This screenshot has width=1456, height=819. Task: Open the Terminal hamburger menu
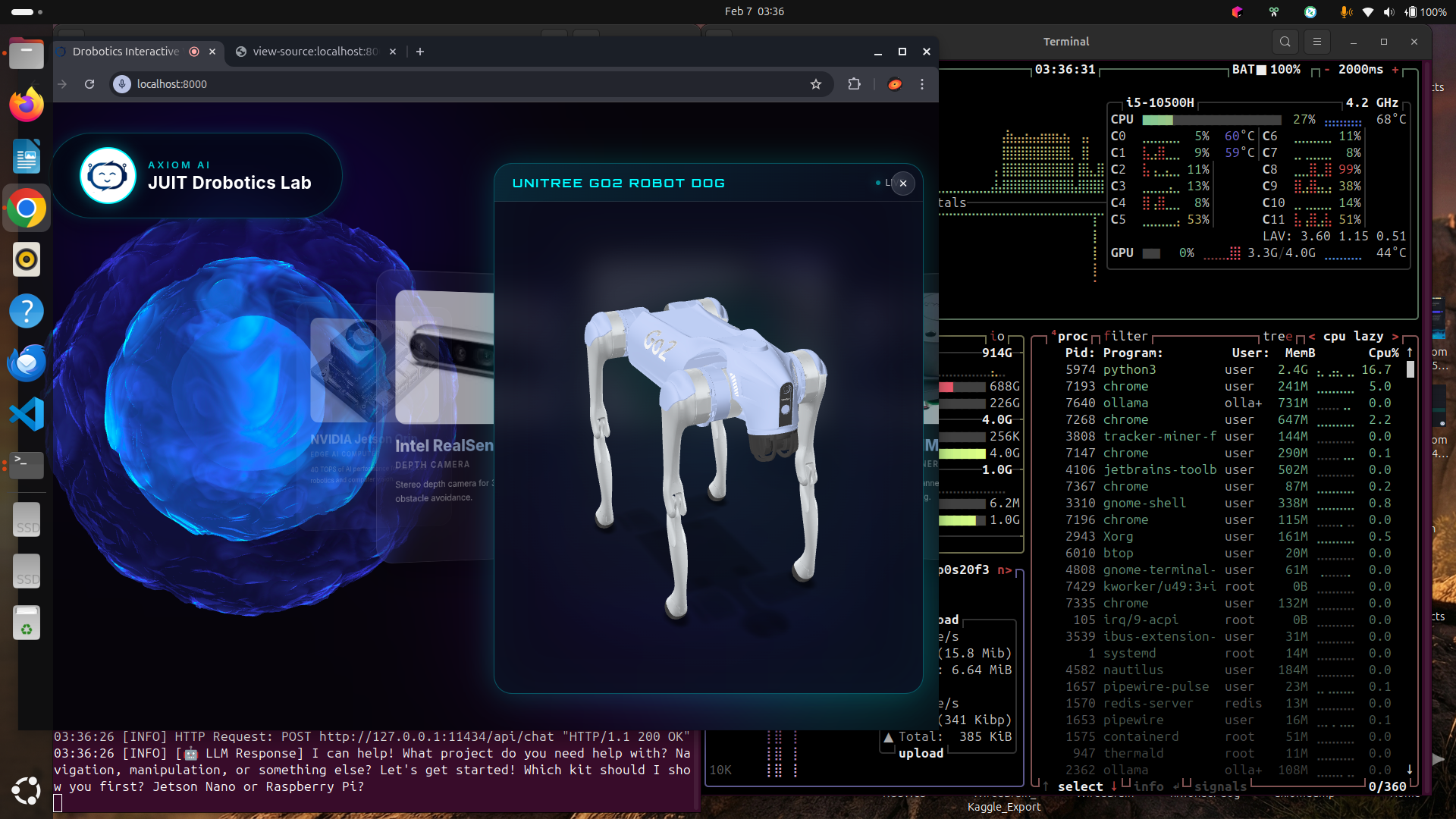(x=1317, y=42)
